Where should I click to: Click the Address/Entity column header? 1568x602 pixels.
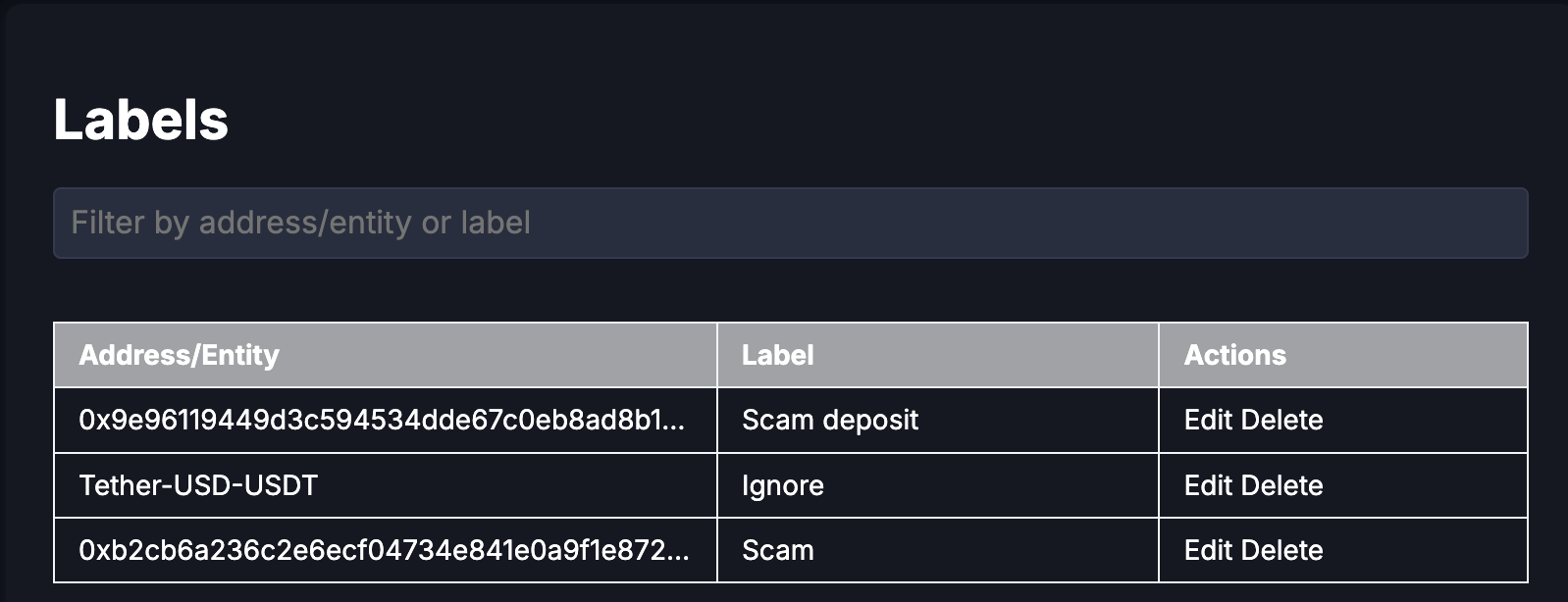[x=179, y=355]
